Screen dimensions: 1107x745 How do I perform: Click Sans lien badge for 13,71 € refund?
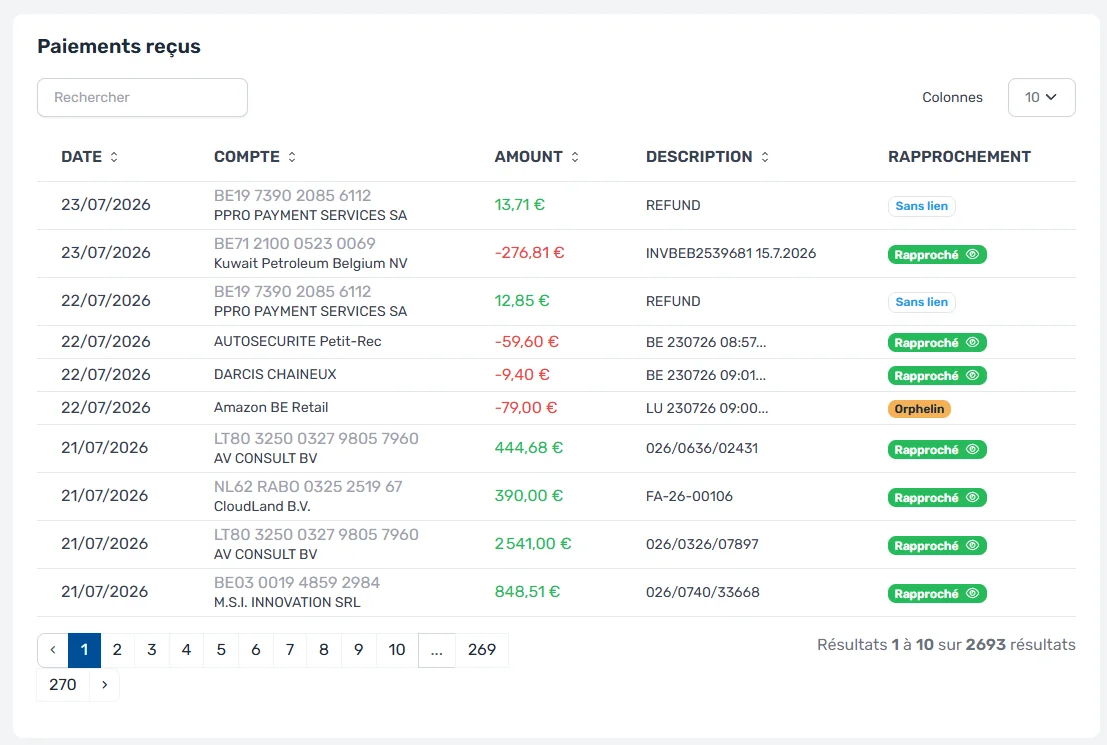coord(921,206)
